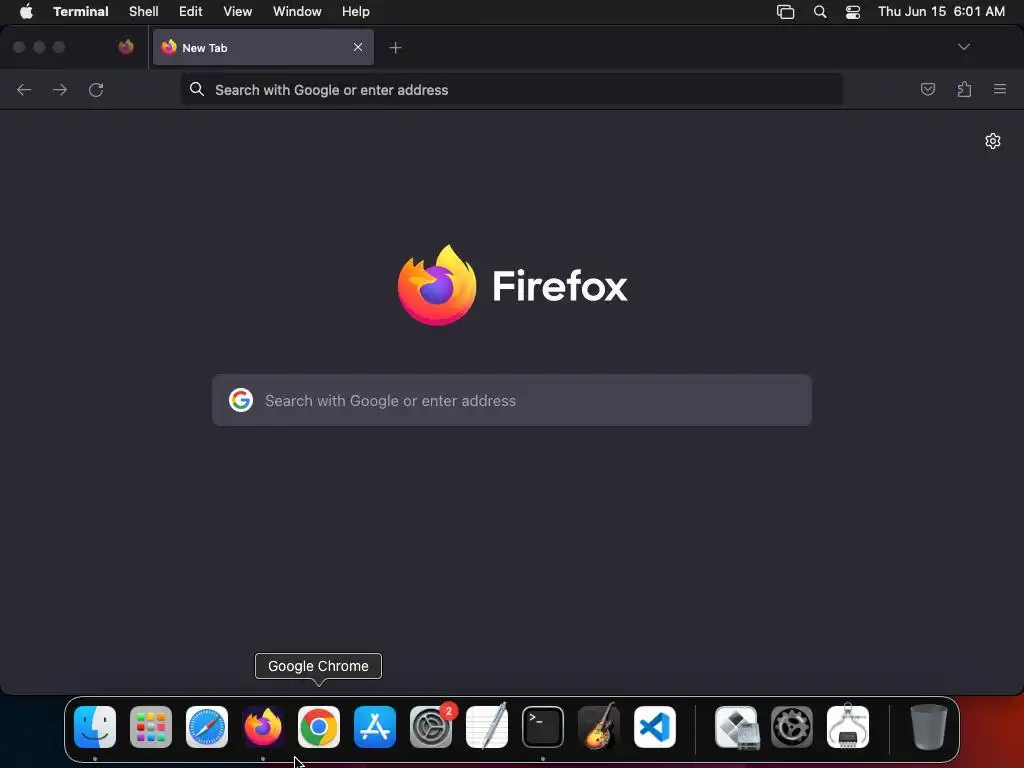The height and width of the screenshot is (768, 1024).
Task: Open new tab personalization gear
Action: click(993, 141)
